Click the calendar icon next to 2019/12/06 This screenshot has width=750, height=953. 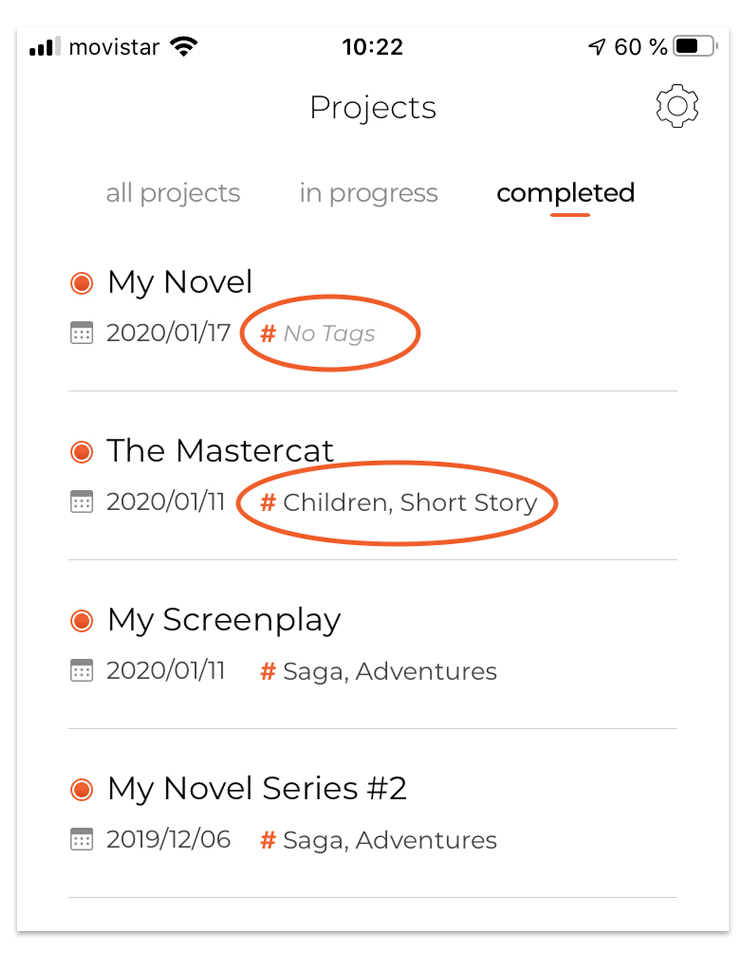pos(81,839)
